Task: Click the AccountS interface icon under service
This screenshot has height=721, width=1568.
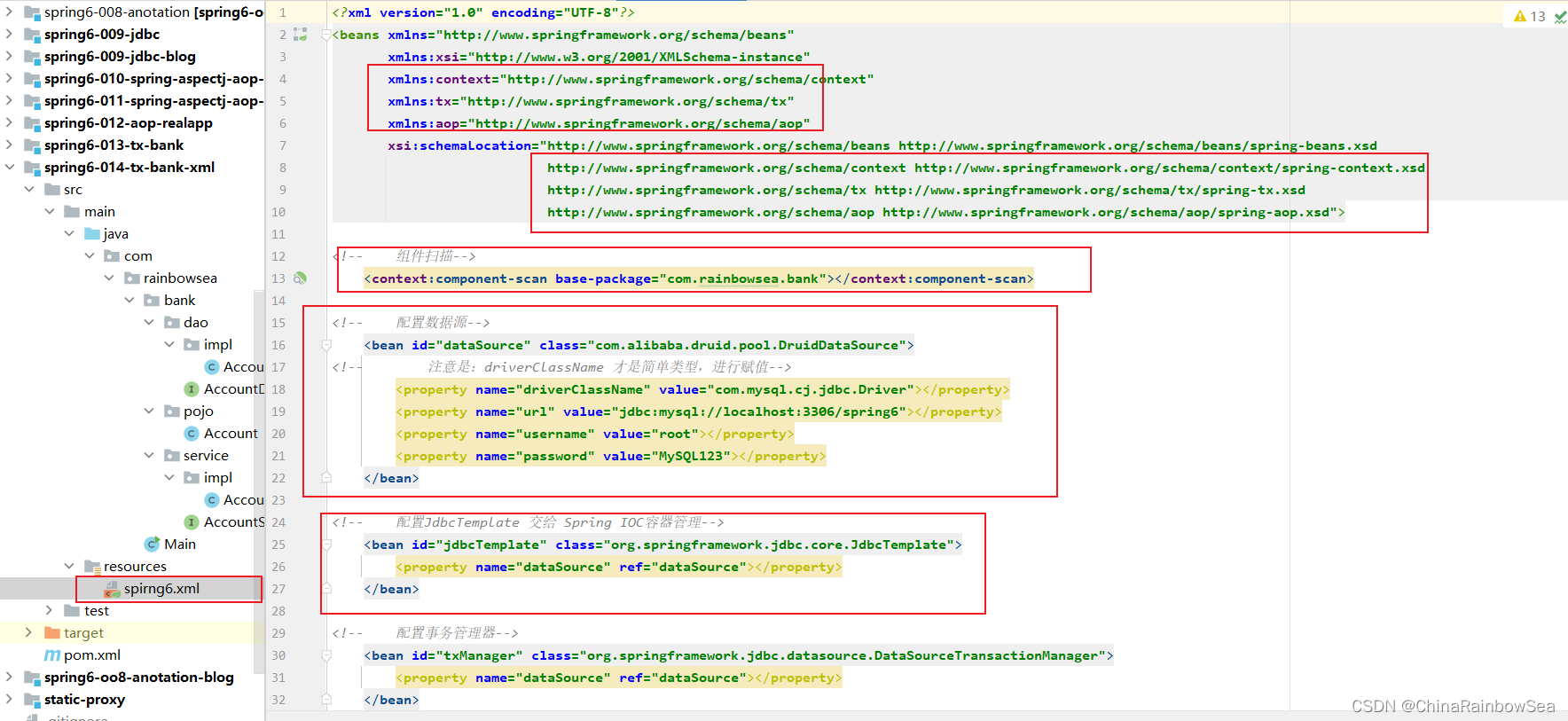Action: pos(191,522)
